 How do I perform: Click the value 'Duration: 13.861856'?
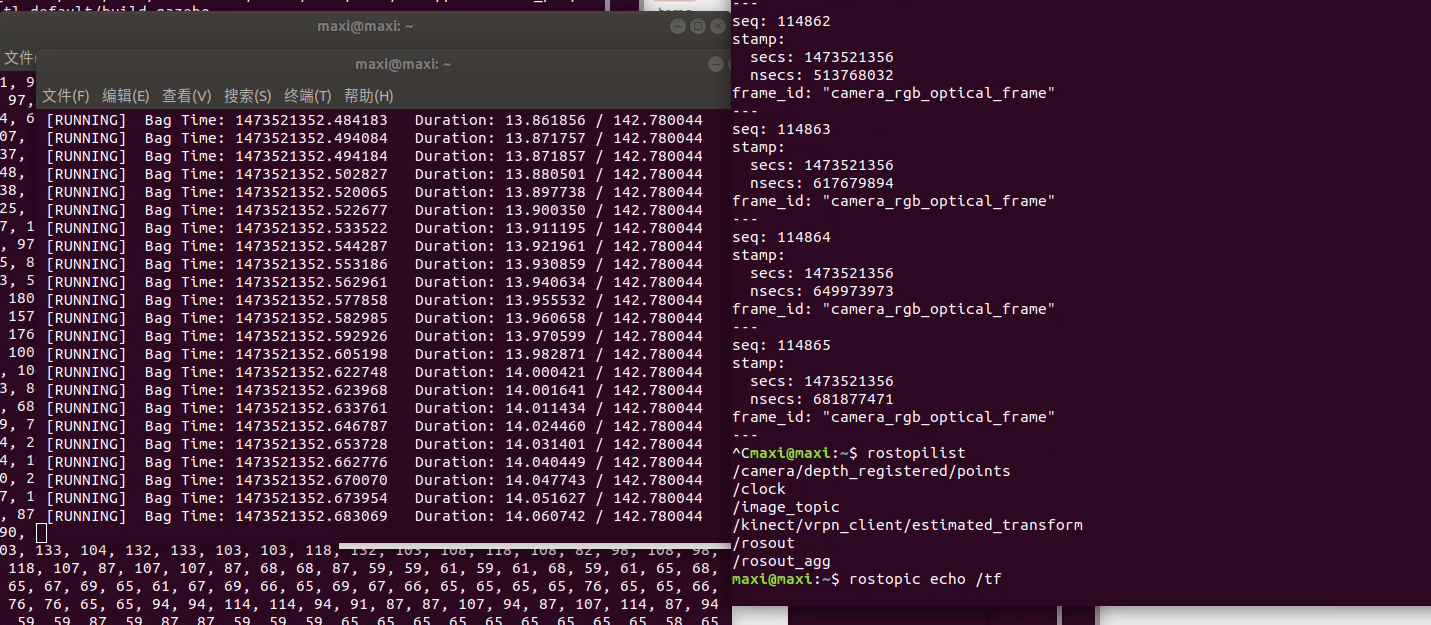click(x=500, y=120)
